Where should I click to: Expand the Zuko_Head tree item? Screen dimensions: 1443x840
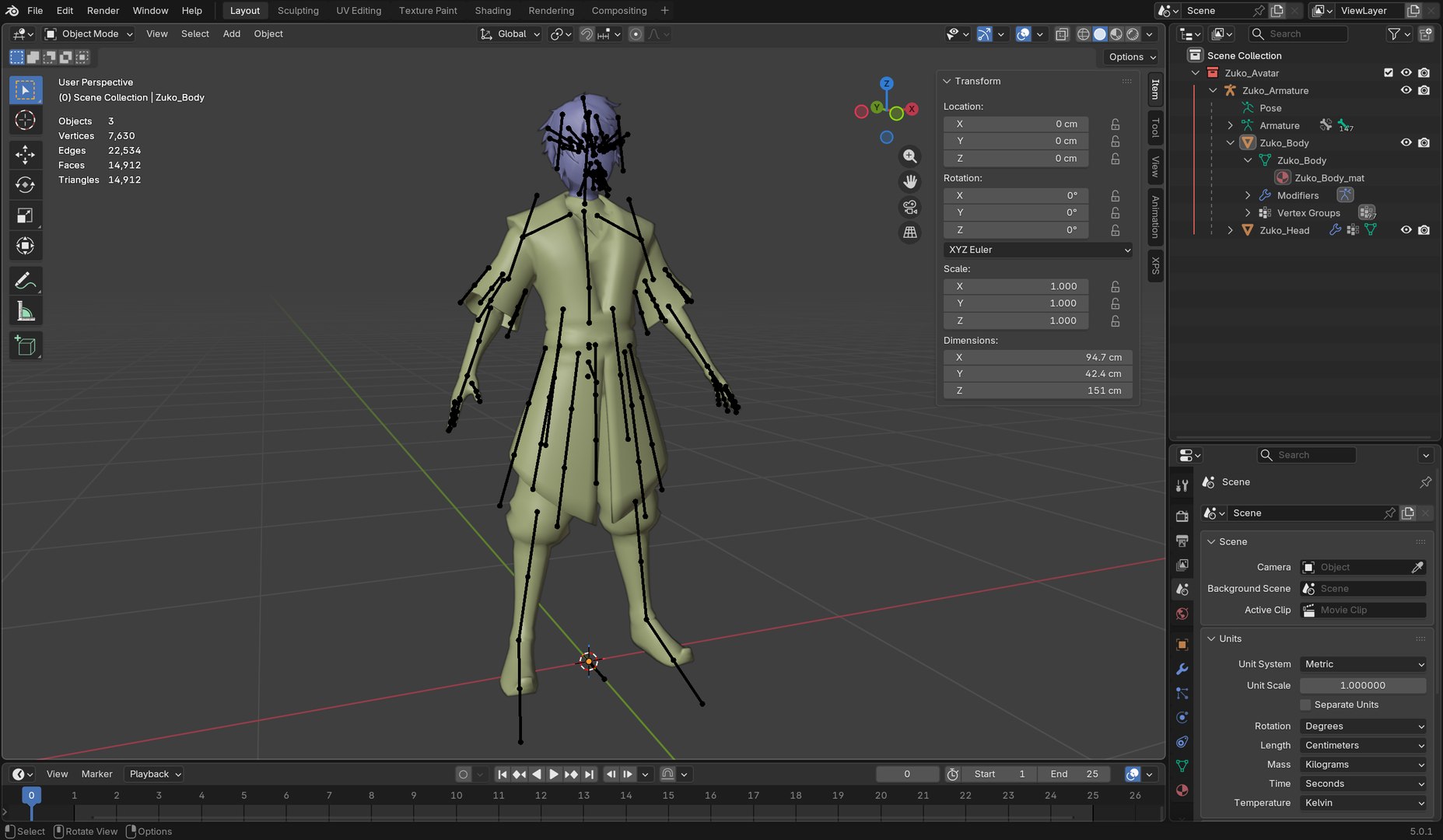click(x=1230, y=230)
